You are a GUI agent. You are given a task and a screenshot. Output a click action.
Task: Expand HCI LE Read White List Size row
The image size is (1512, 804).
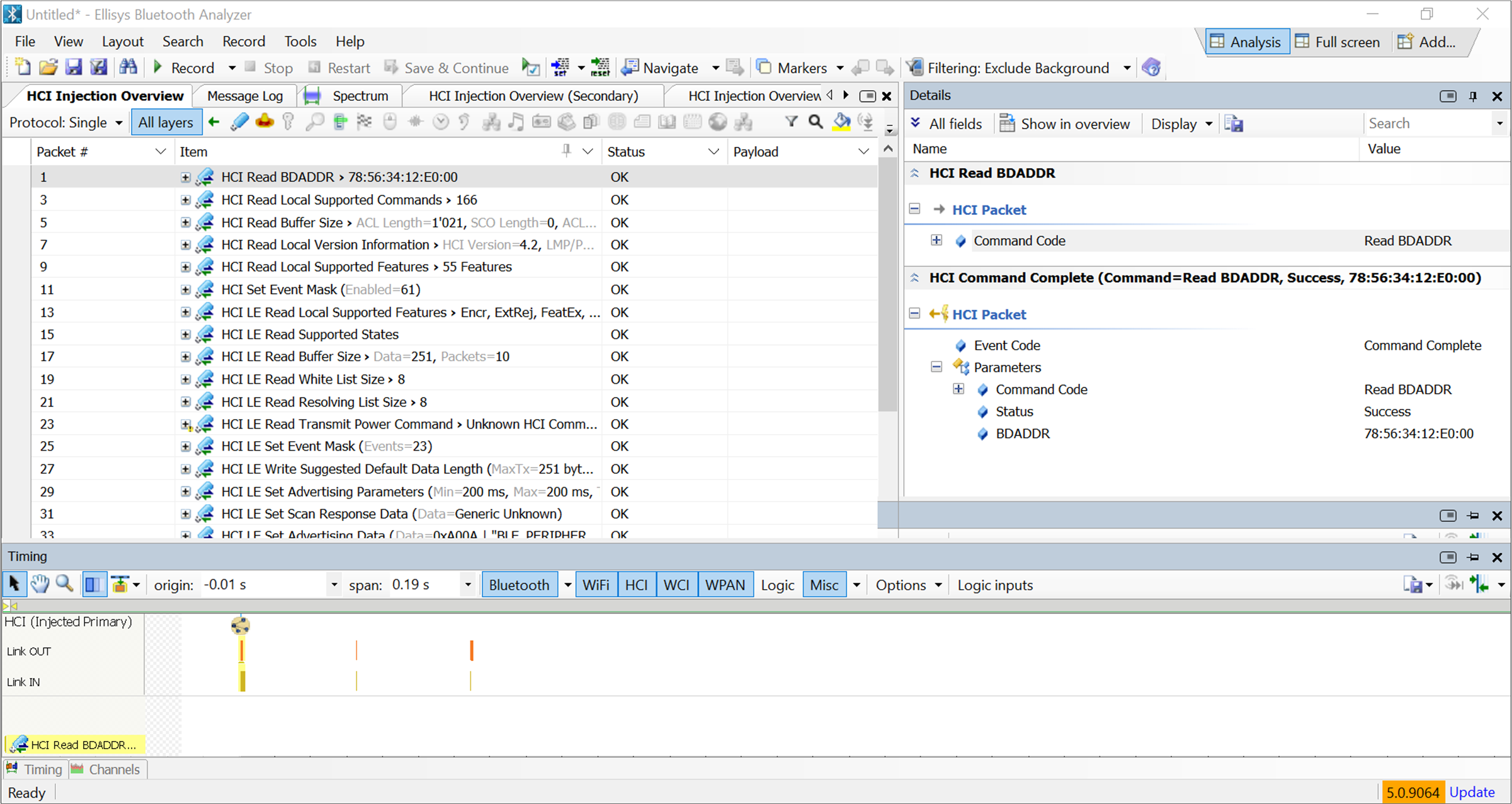[185, 379]
